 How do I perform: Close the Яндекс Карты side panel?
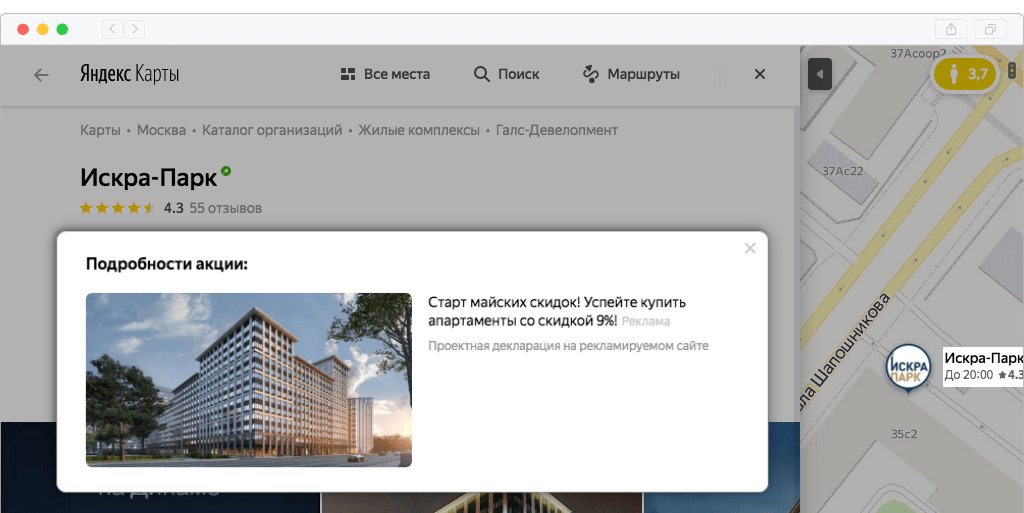point(760,74)
